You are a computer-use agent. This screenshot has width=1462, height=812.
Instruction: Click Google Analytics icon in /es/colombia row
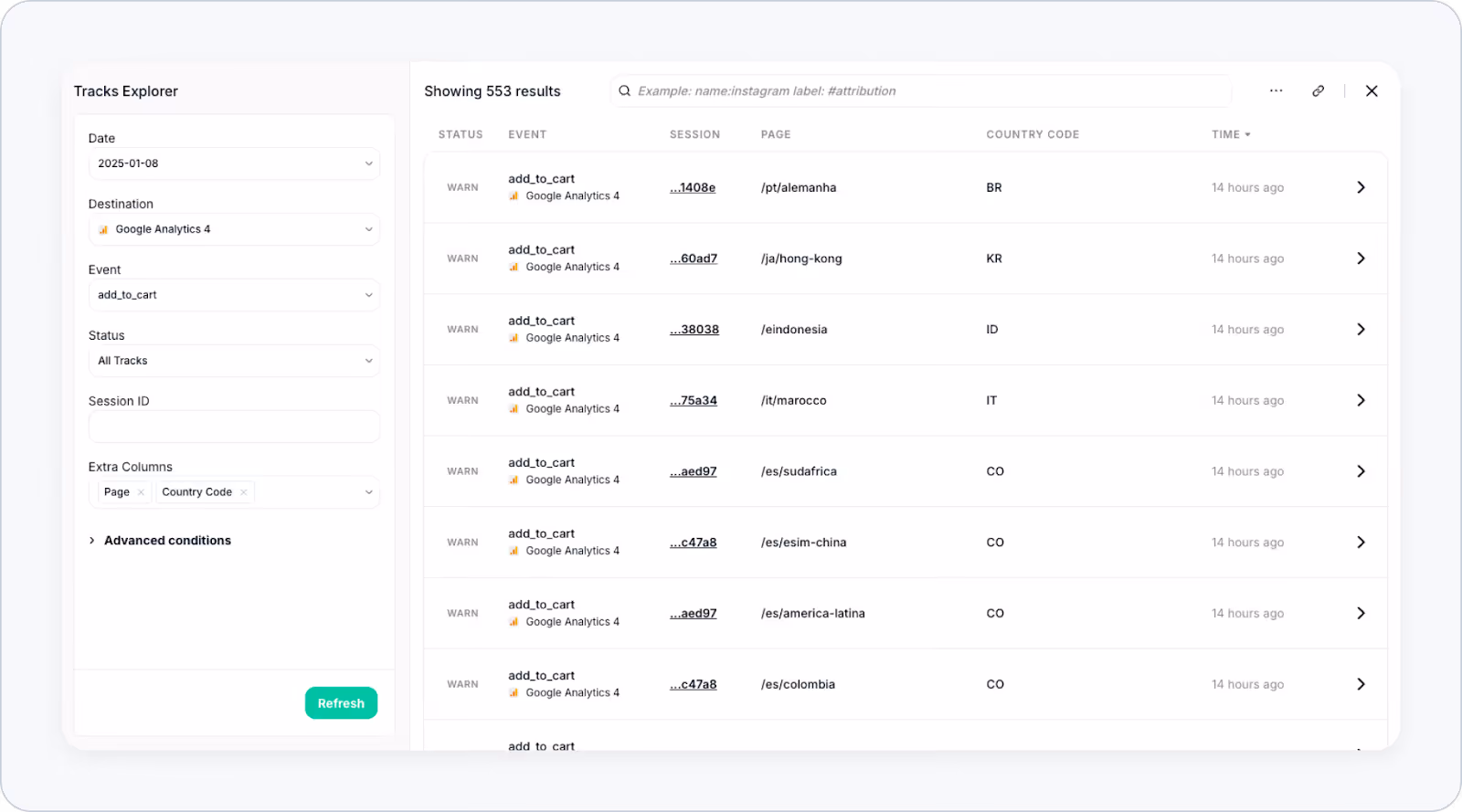click(514, 693)
